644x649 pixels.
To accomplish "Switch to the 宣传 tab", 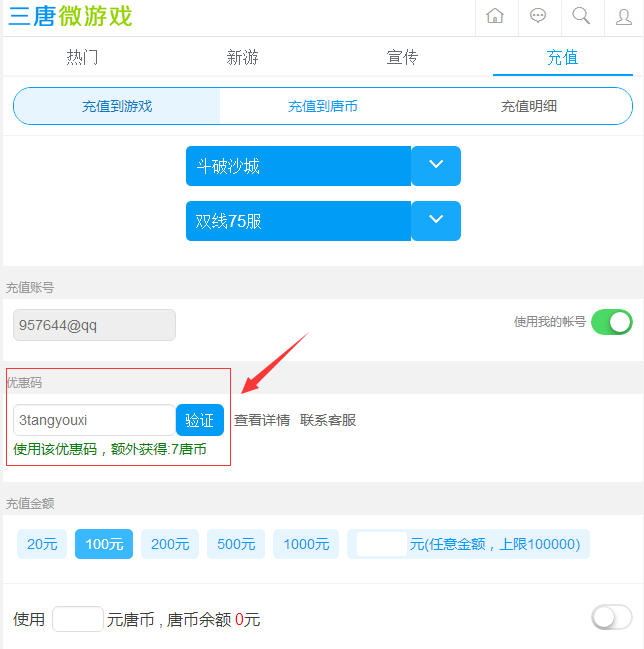I will (402, 57).
